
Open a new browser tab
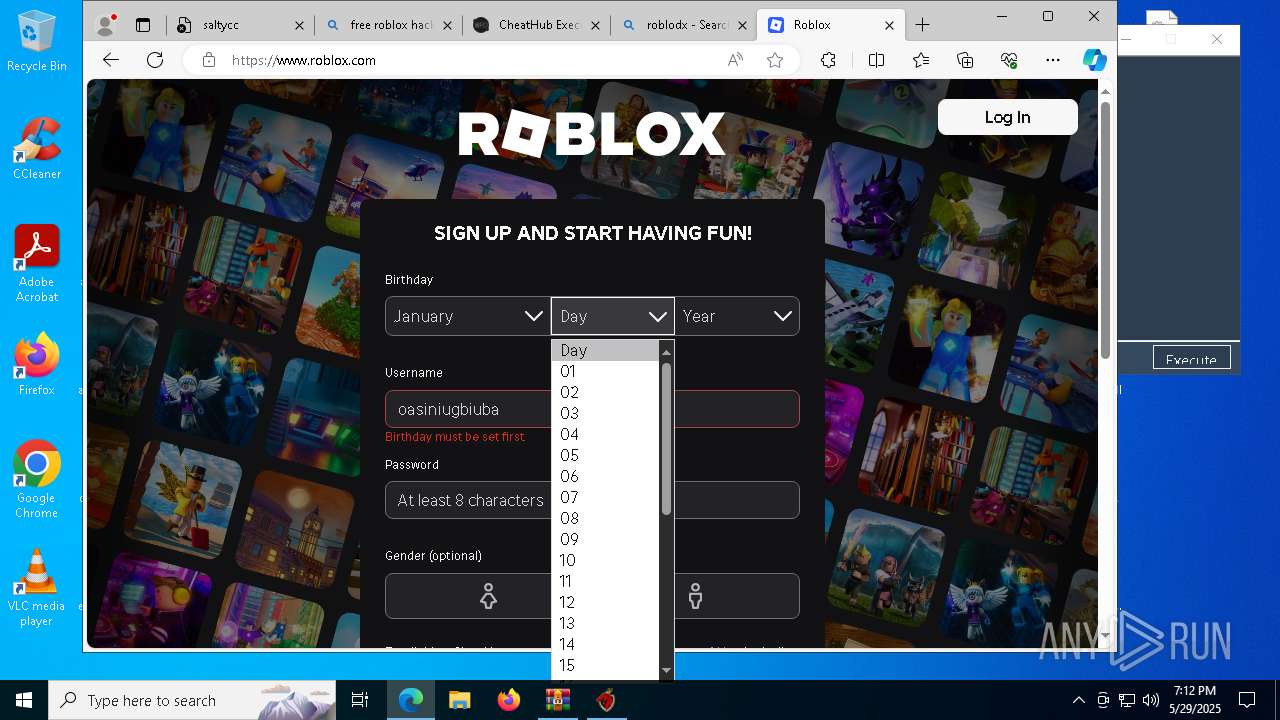coord(922,25)
